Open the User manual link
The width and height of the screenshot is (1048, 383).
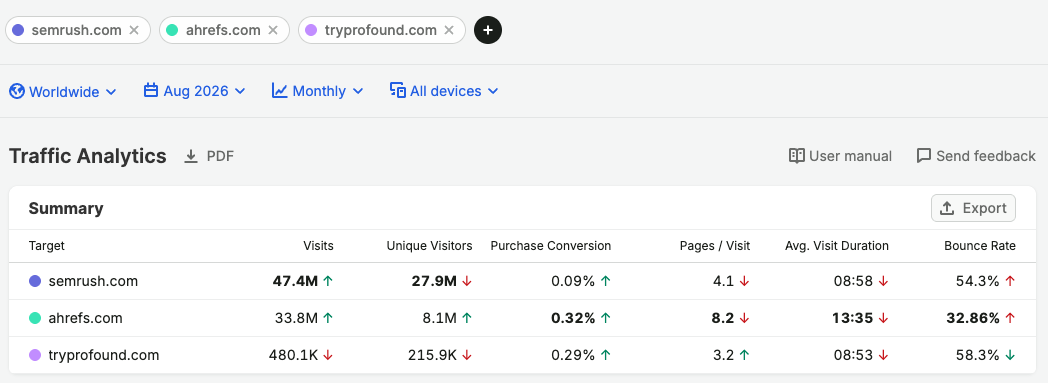840,156
